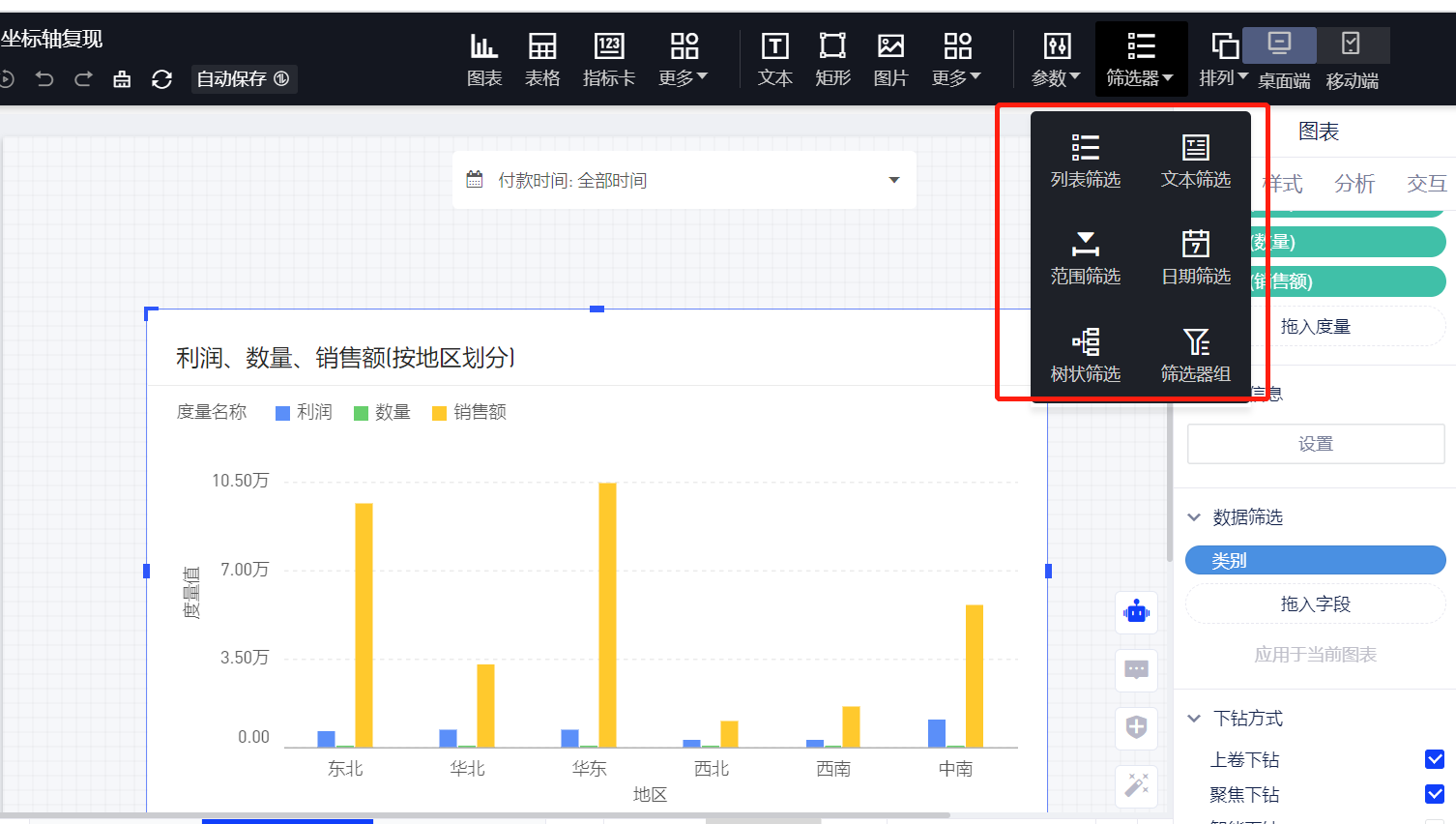Select 数量 measure pill

click(x=1349, y=242)
